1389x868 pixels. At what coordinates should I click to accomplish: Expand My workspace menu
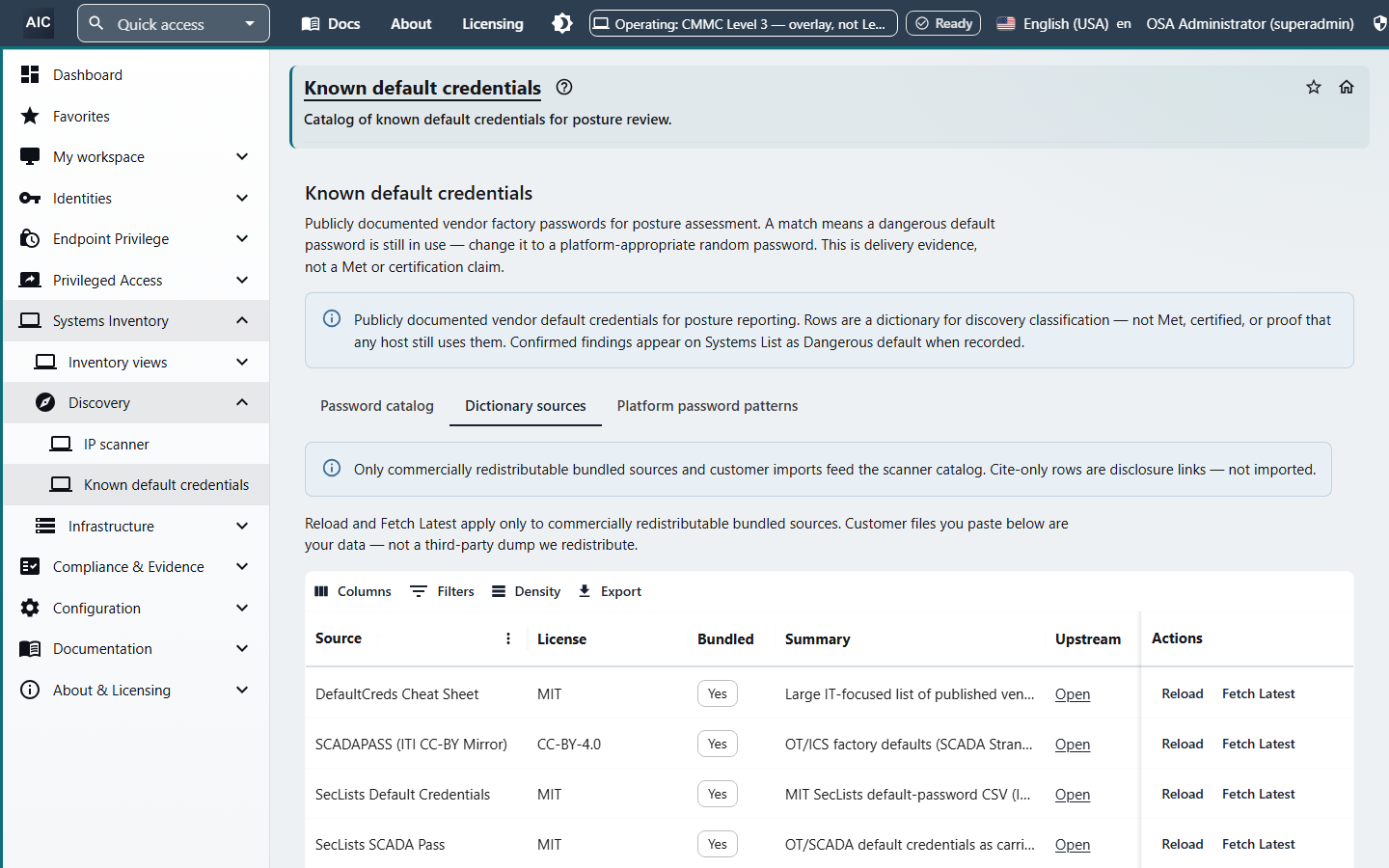136,156
